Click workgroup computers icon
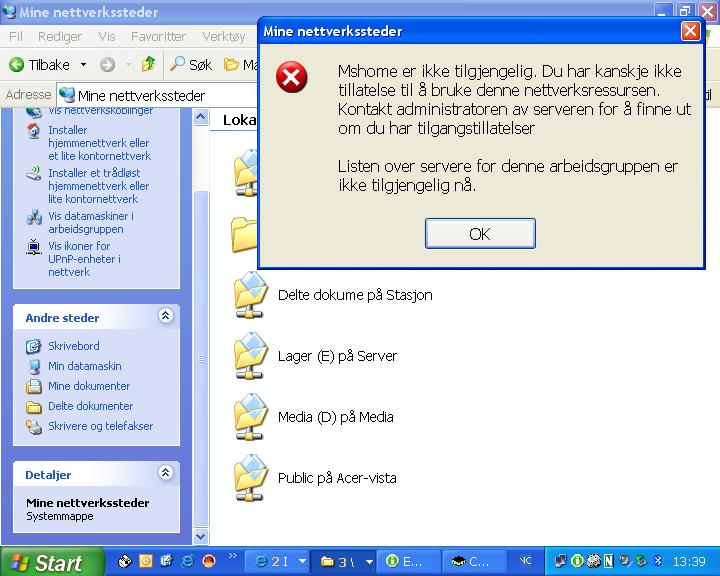720x576 pixels. (34, 217)
